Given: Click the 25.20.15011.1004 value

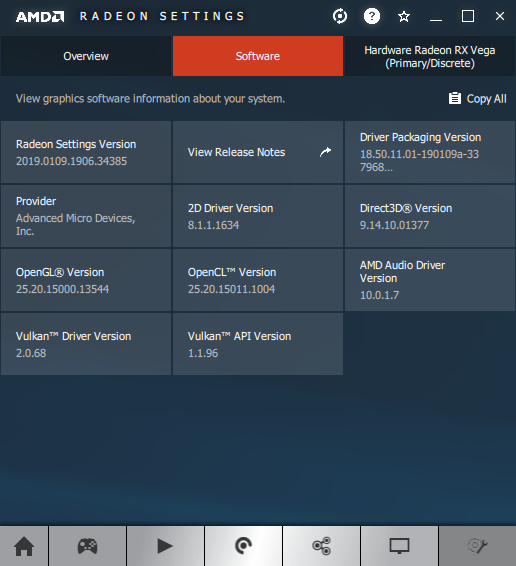Looking at the screenshot, I should coord(231,289).
